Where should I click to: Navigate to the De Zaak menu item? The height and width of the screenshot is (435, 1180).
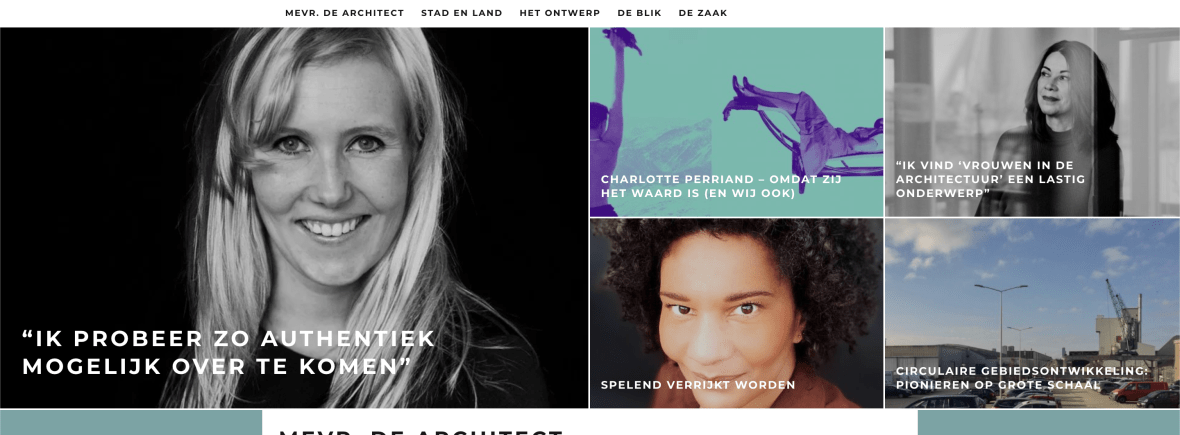click(x=703, y=13)
